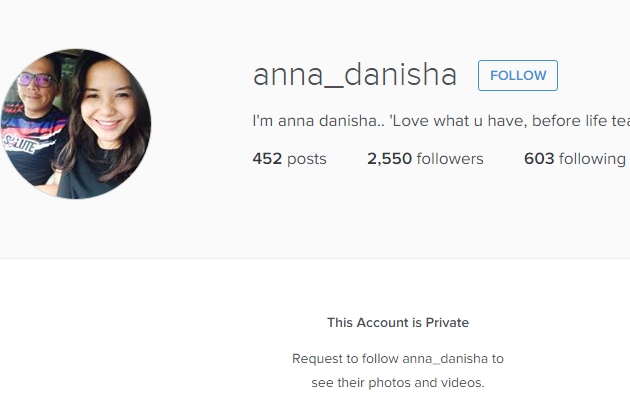Click the word "followers" in stats row

coord(450,159)
